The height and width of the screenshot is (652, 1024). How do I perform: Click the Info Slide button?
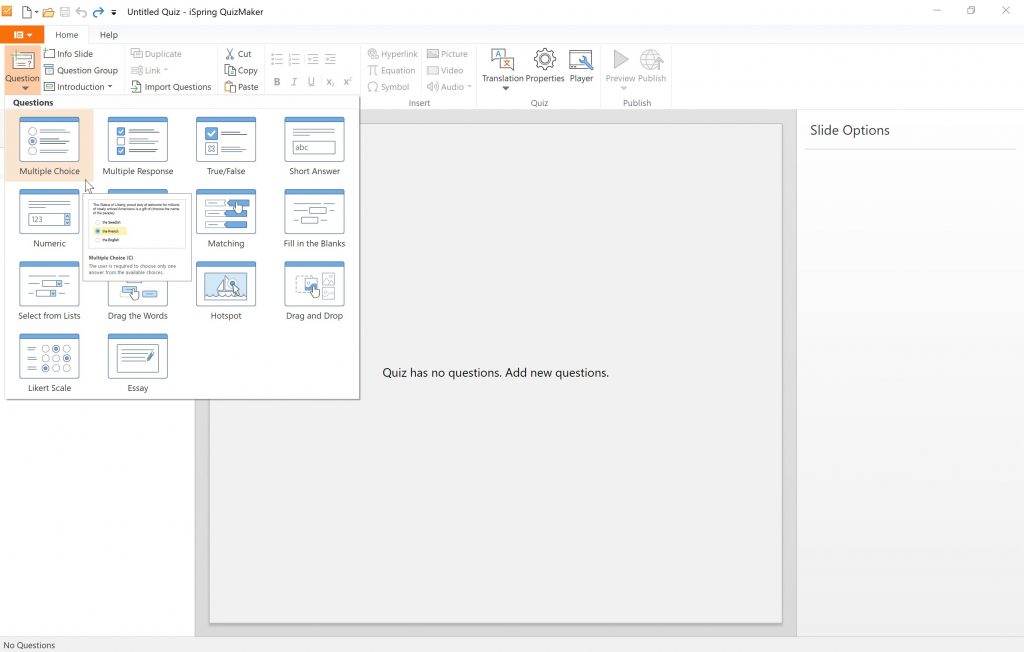coord(68,54)
